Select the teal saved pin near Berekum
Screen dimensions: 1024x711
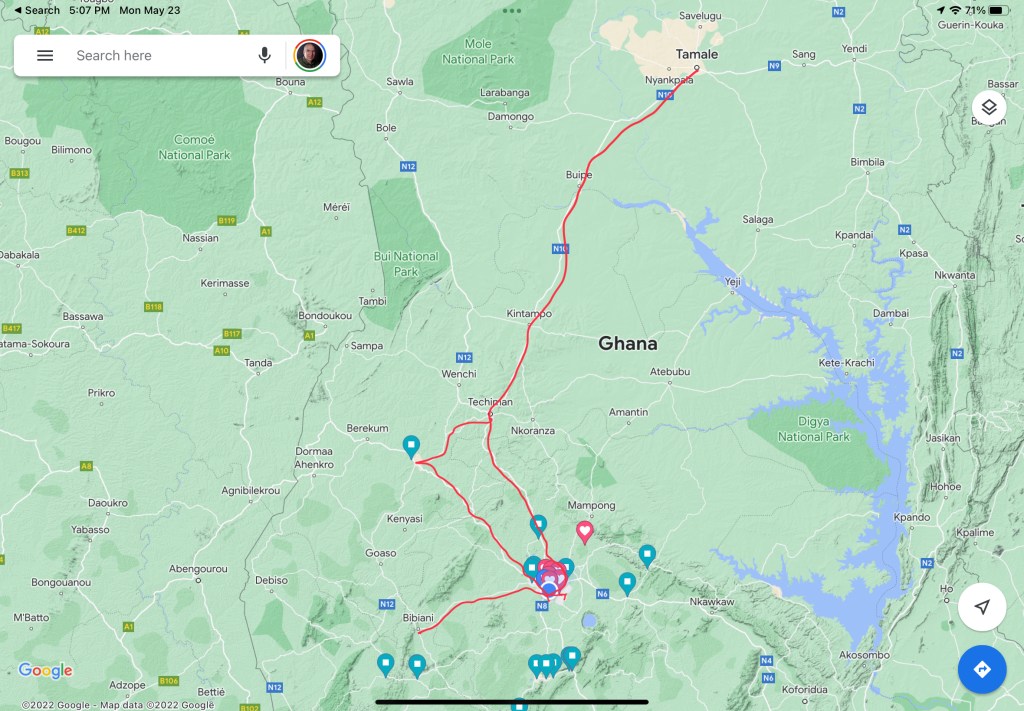(x=411, y=447)
